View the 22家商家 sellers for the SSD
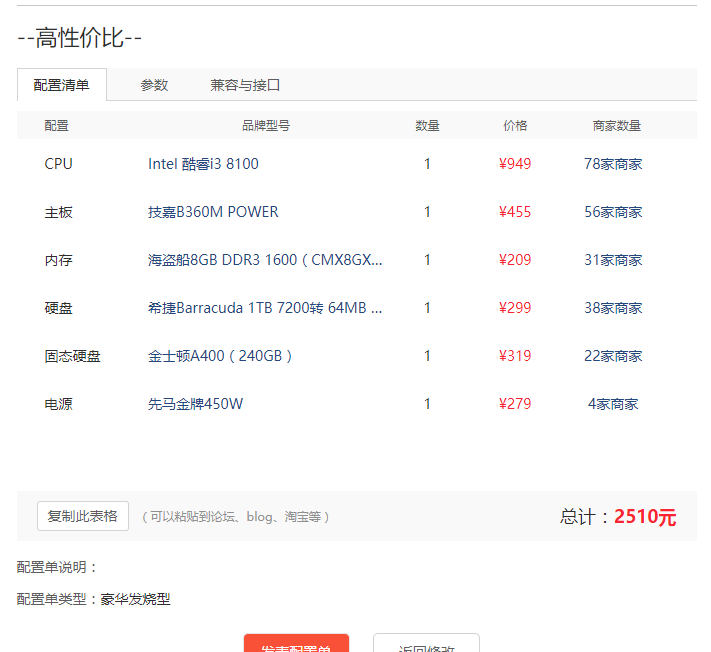The height and width of the screenshot is (652, 711). coord(613,356)
